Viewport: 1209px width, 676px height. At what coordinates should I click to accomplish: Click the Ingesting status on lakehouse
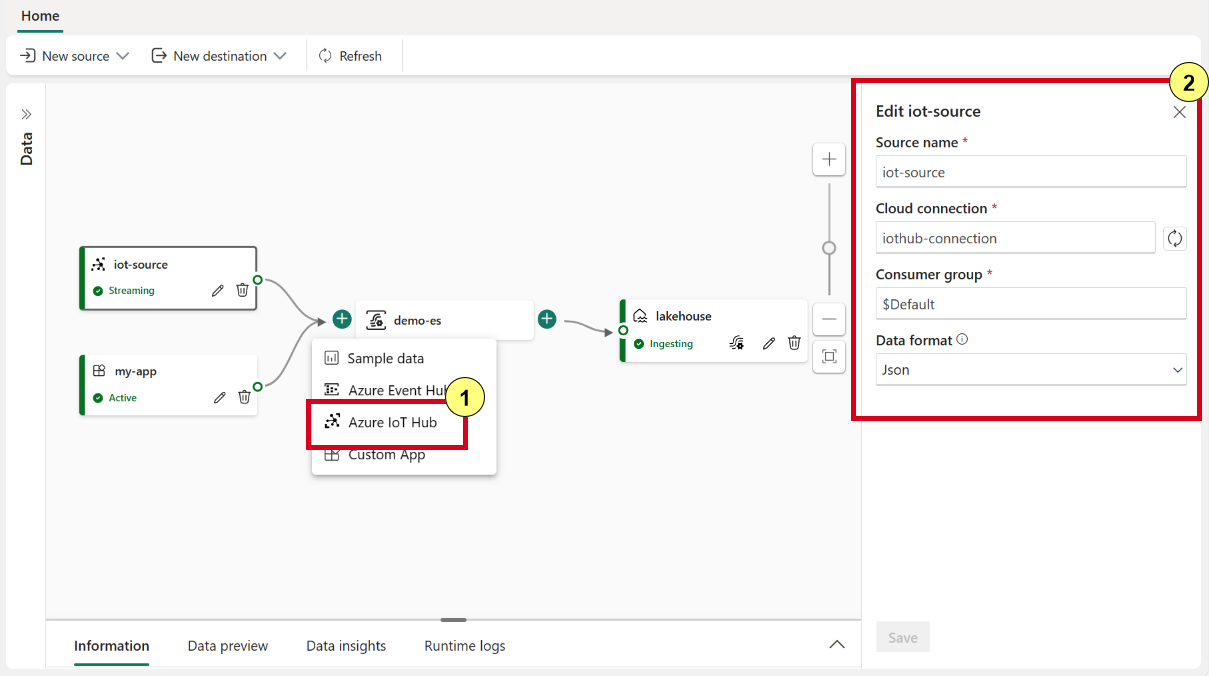pyautogui.click(x=664, y=343)
